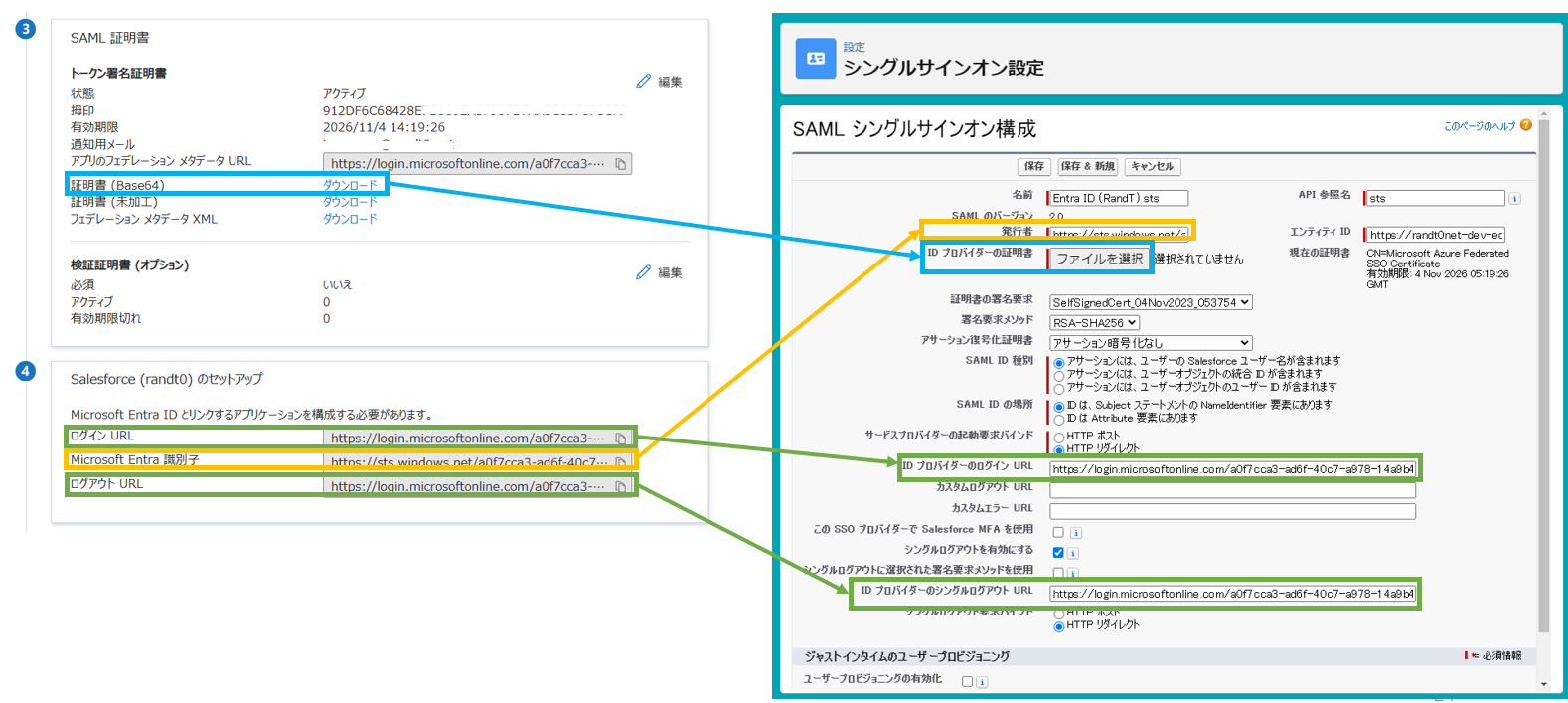Click the API 参照名 field containing sts

point(1436,199)
